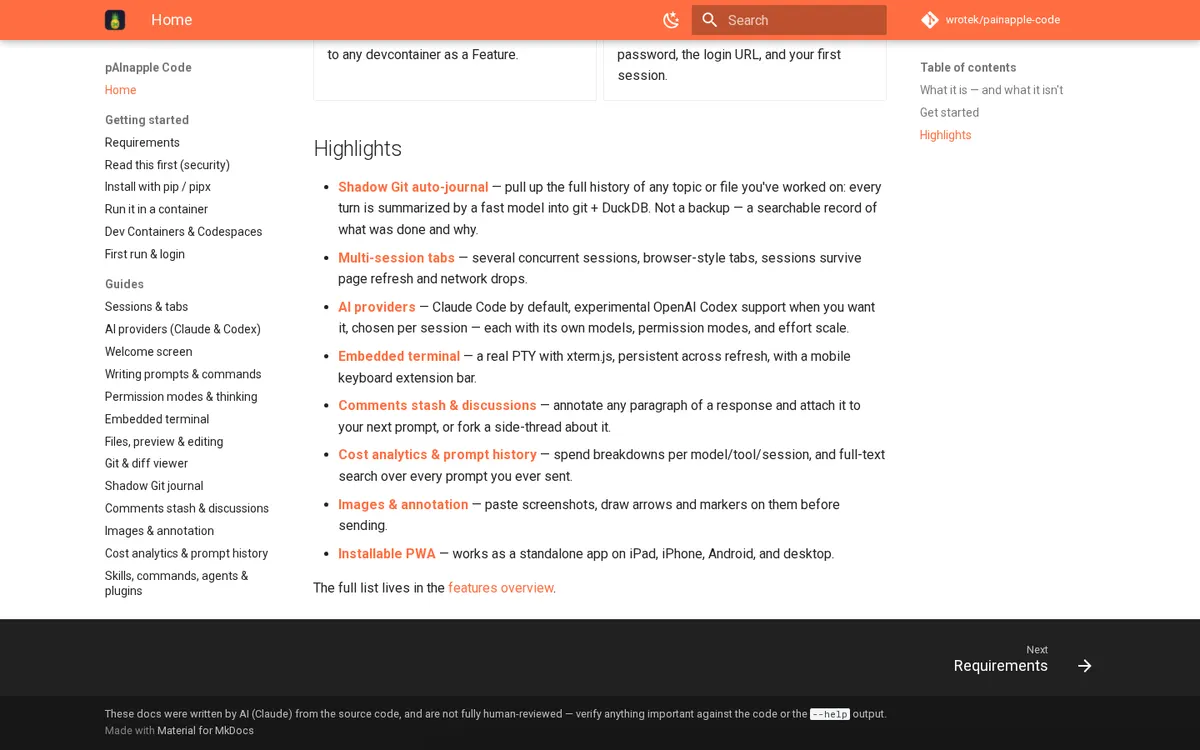The height and width of the screenshot is (750, 1200).
Task: Open Requirements in the Getting started section
Action: [x=142, y=143]
